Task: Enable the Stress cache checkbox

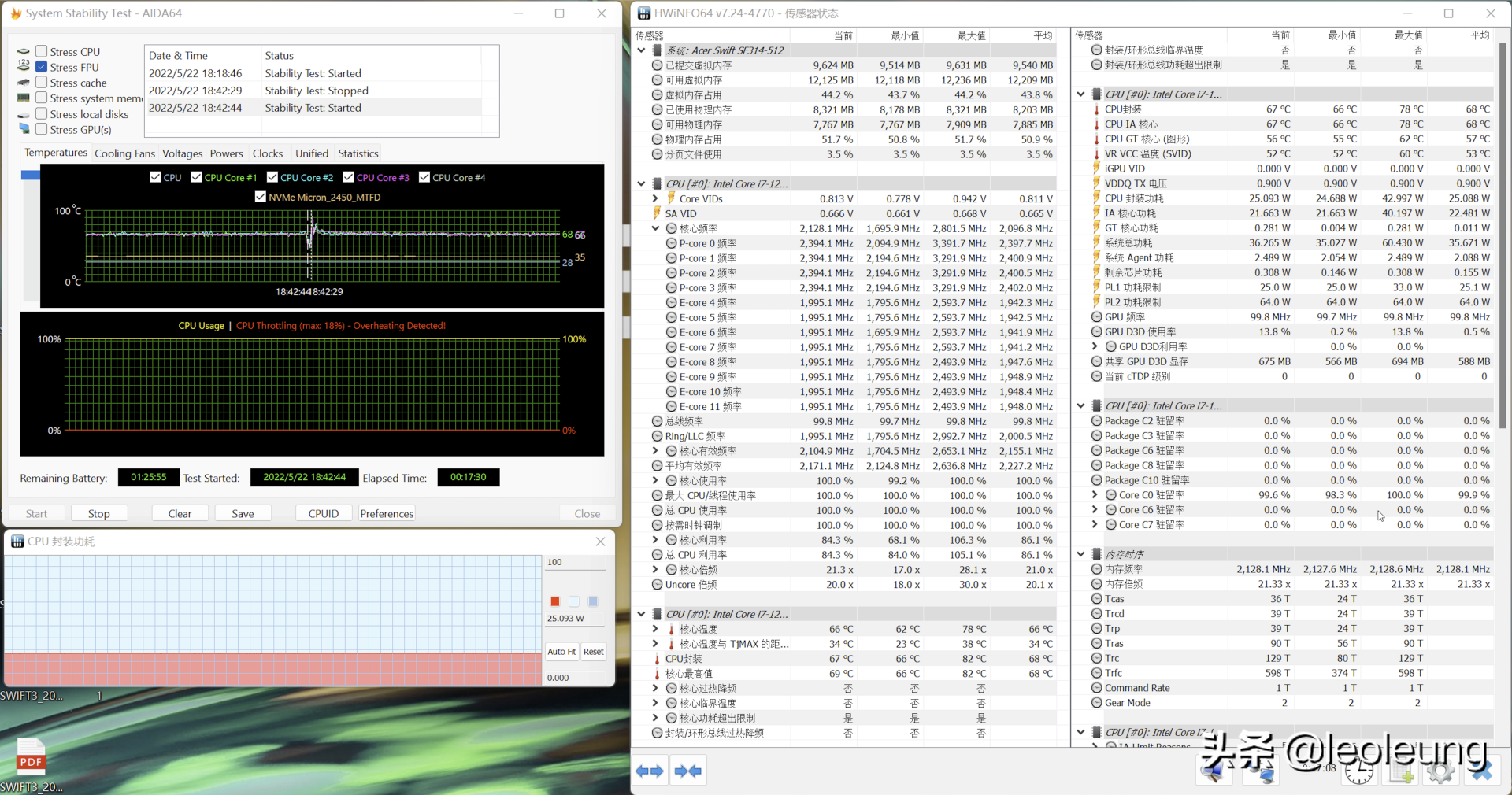Action: pos(42,83)
